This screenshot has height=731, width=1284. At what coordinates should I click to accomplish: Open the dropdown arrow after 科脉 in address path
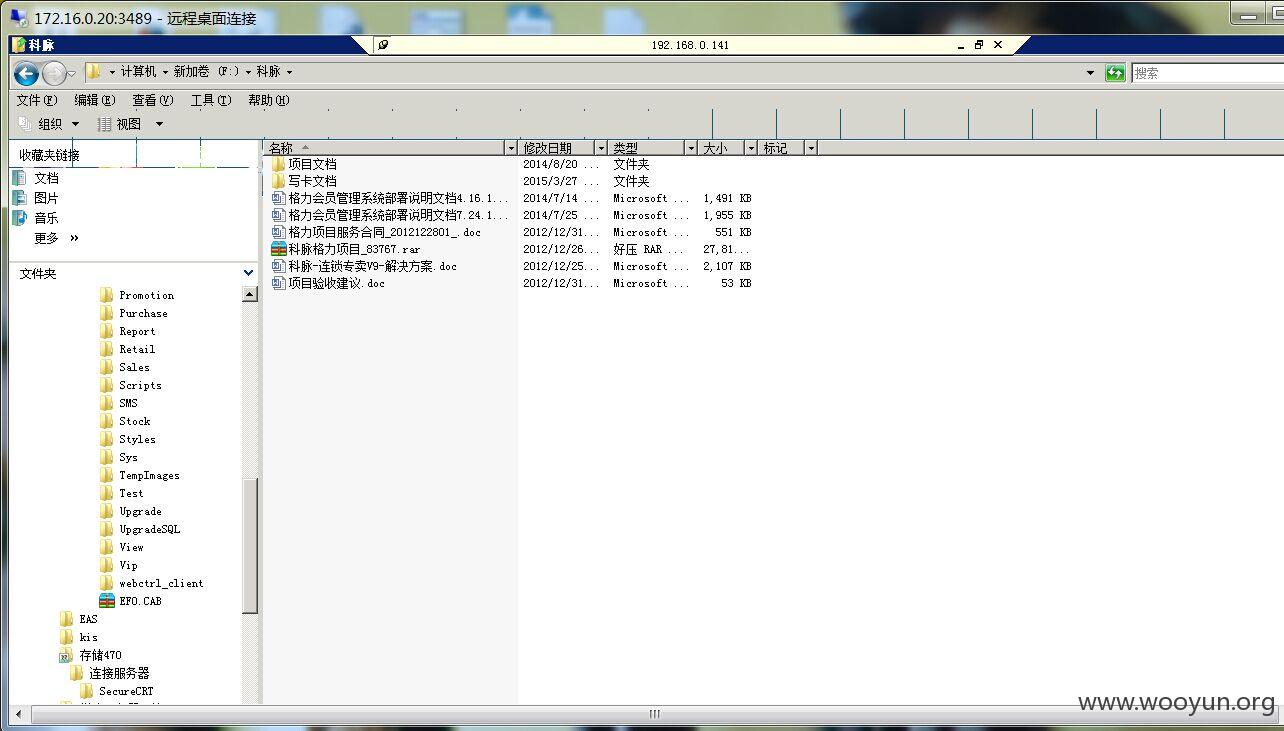coord(289,72)
